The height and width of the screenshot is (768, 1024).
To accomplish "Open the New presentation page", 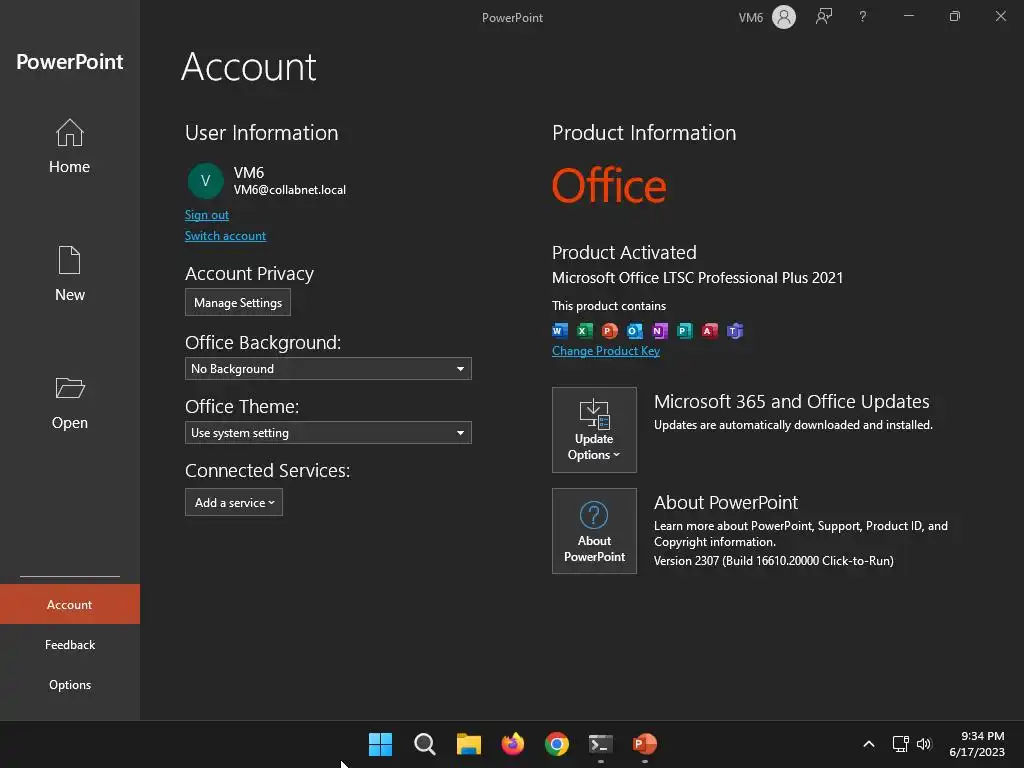I will [x=69, y=274].
